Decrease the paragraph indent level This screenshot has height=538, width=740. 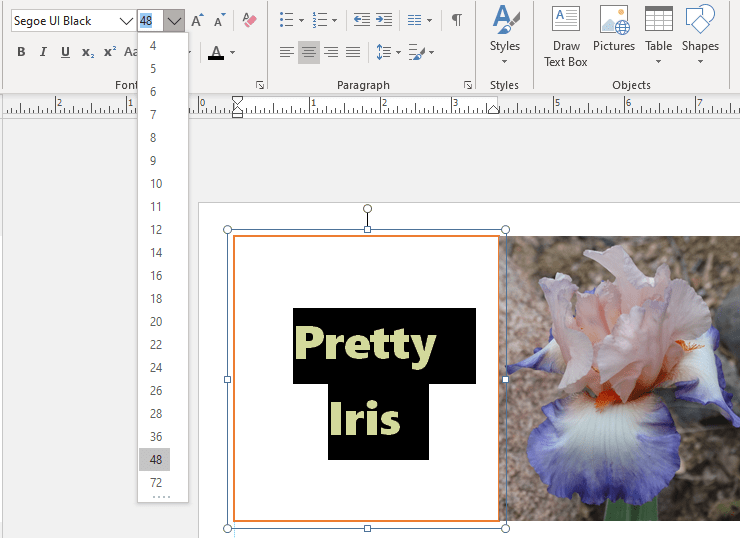361,20
